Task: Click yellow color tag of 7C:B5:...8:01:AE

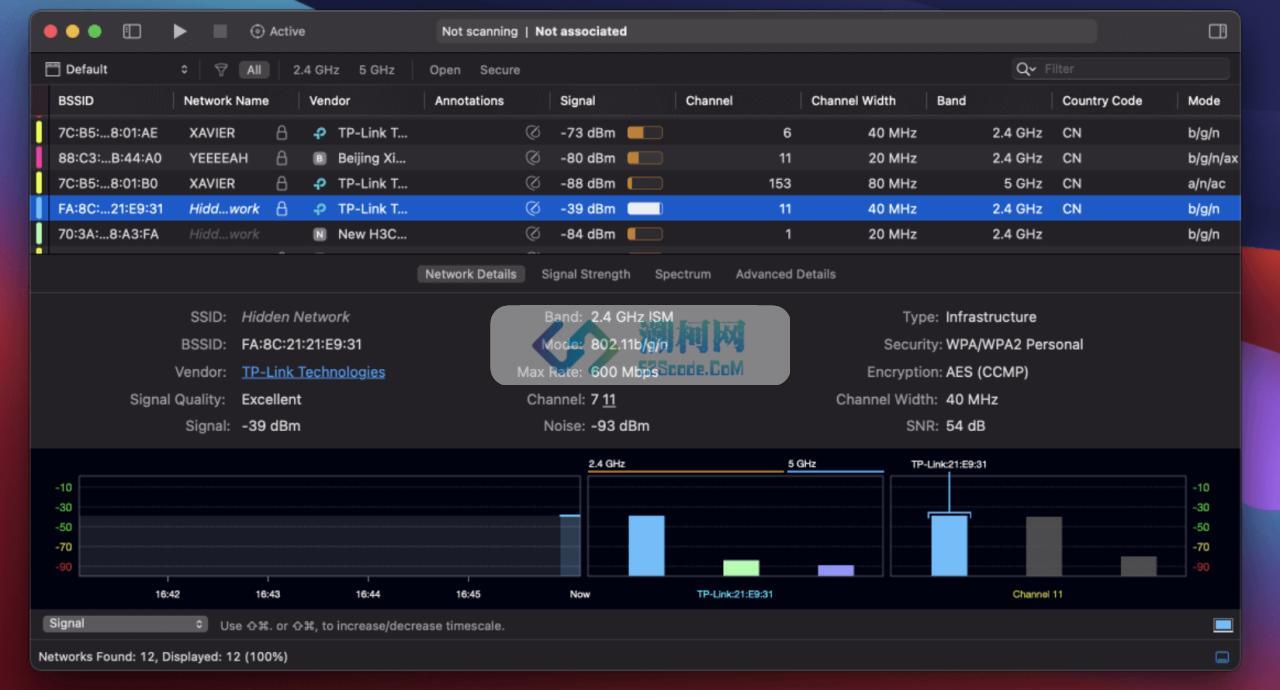Action: pyautogui.click(x=39, y=132)
